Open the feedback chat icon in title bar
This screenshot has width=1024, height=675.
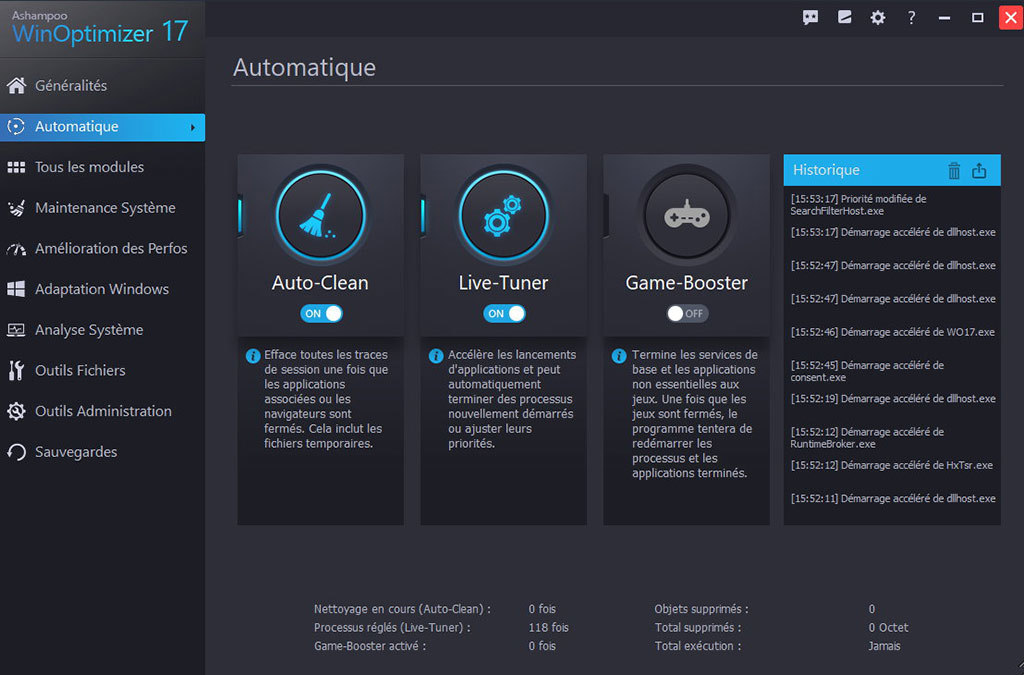coord(811,18)
